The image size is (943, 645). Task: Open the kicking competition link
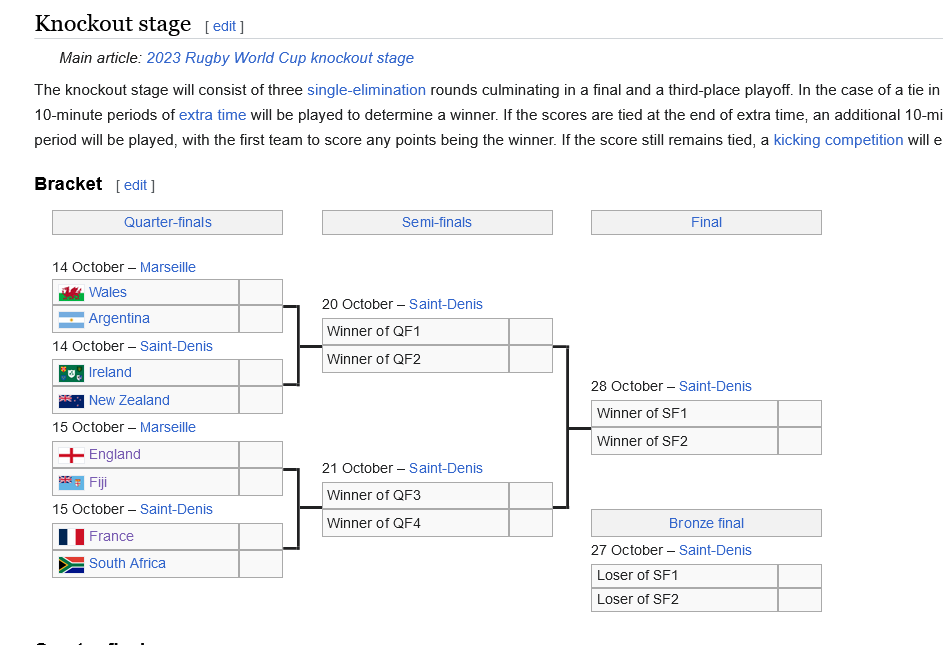838,140
